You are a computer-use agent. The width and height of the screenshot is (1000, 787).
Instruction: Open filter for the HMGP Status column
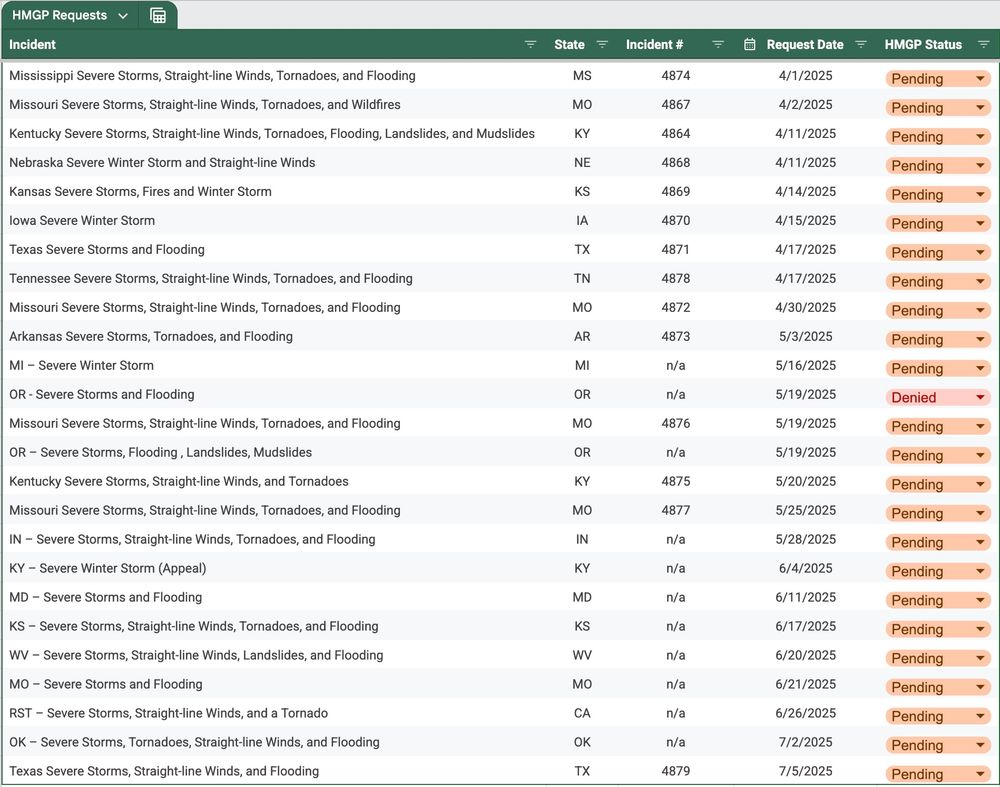coord(983,45)
